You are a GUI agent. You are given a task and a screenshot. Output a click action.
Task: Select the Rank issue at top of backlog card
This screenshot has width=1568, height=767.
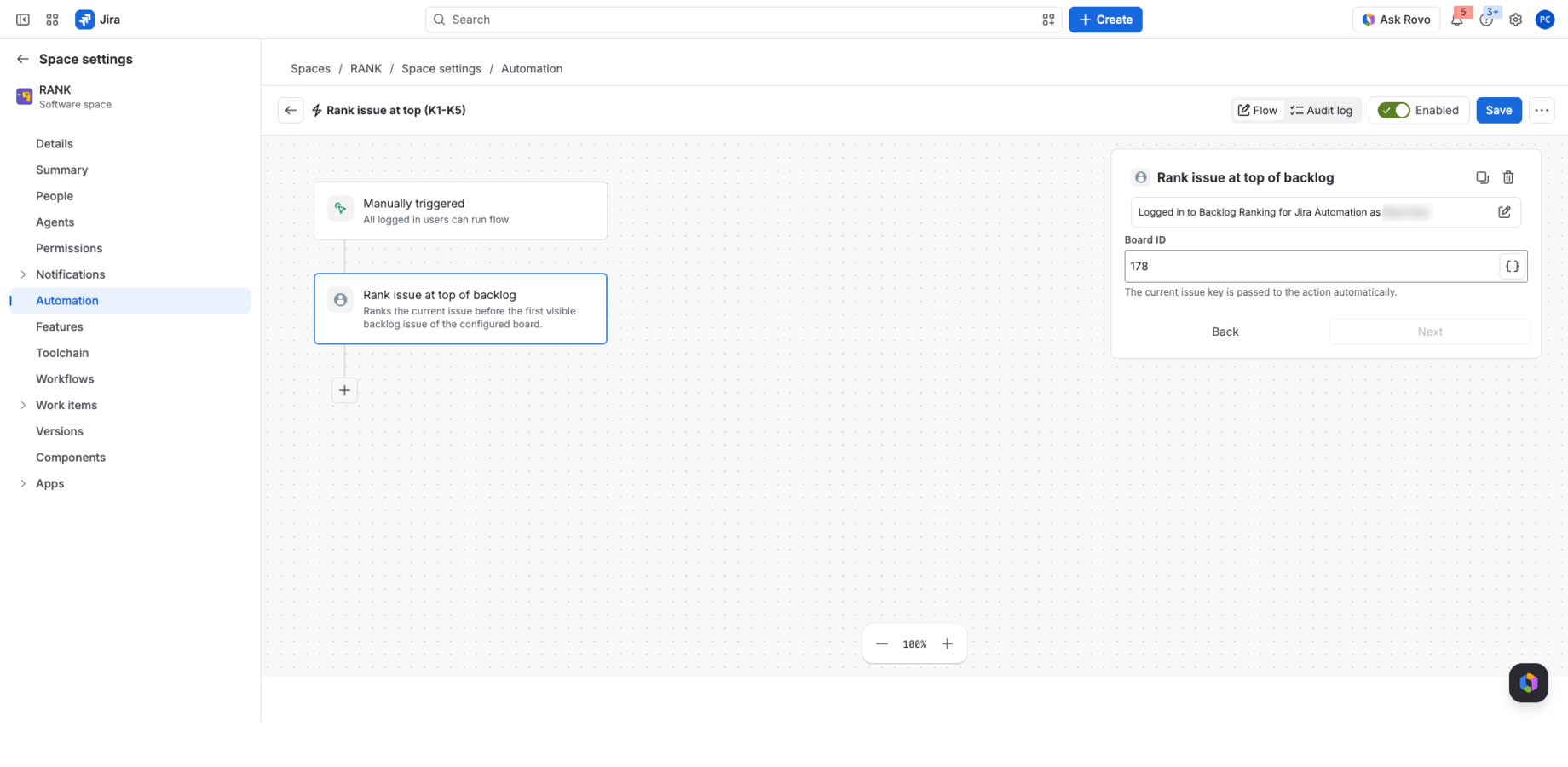pyautogui.click(x=460, y=309)
